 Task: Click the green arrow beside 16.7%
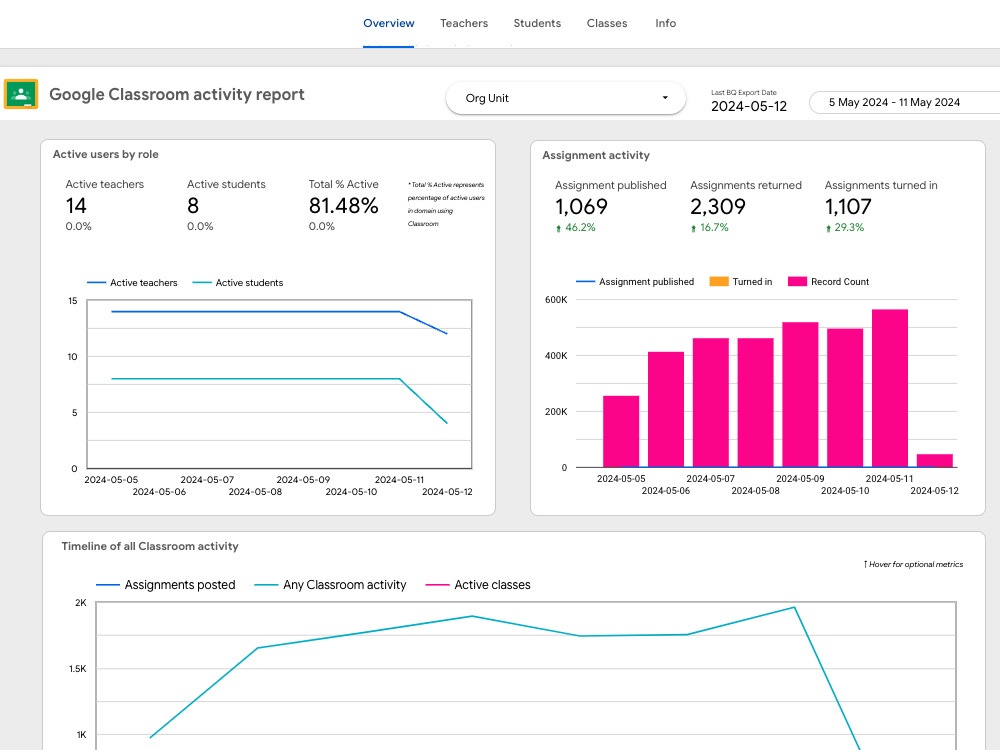pyautogui.click(x=693, y=228)
